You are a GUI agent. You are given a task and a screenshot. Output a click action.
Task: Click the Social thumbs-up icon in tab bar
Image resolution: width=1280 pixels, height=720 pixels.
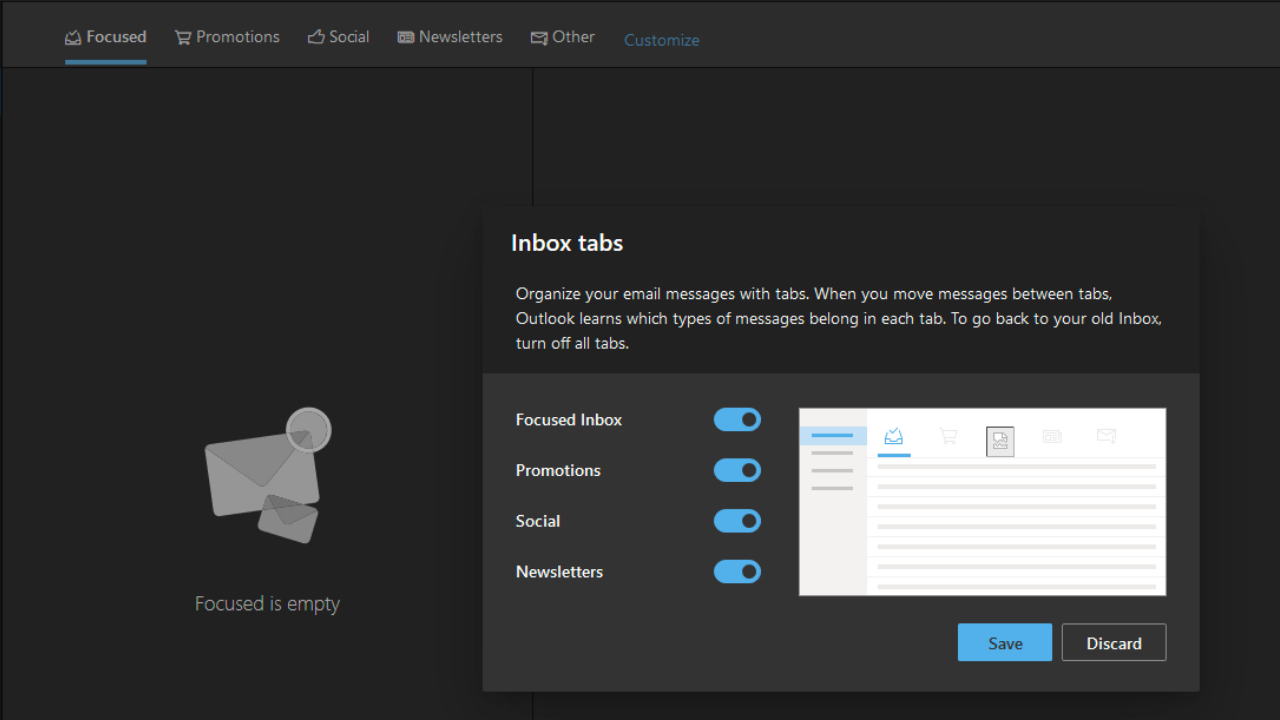click(x=316, y=38)
